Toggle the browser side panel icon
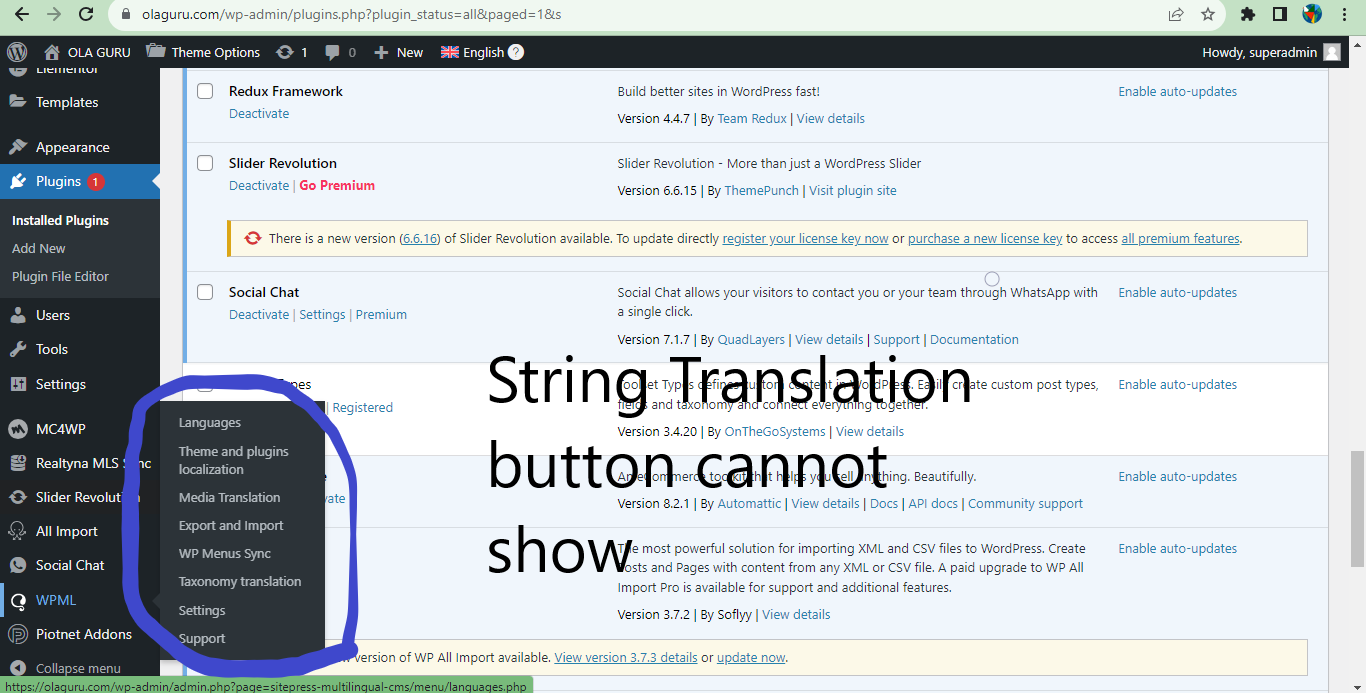This screenshot has width=1366, height=693. (1280, 14)
